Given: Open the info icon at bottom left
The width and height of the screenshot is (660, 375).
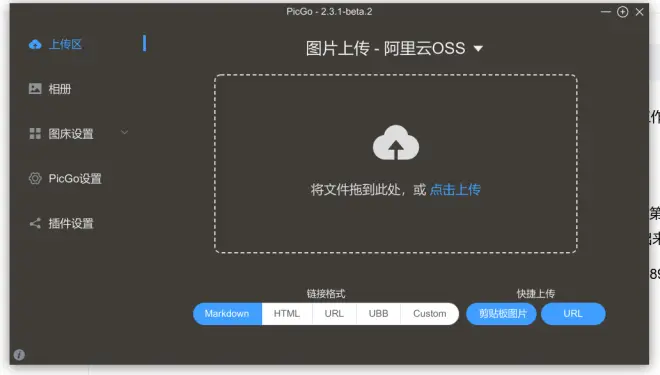Looking at the screenshot, I should click(19, 355).
